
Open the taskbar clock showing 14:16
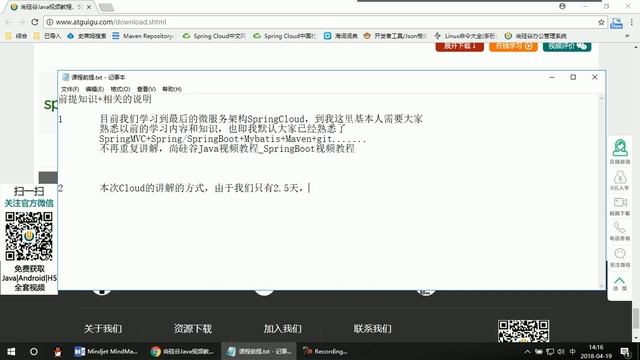point(596,351)
